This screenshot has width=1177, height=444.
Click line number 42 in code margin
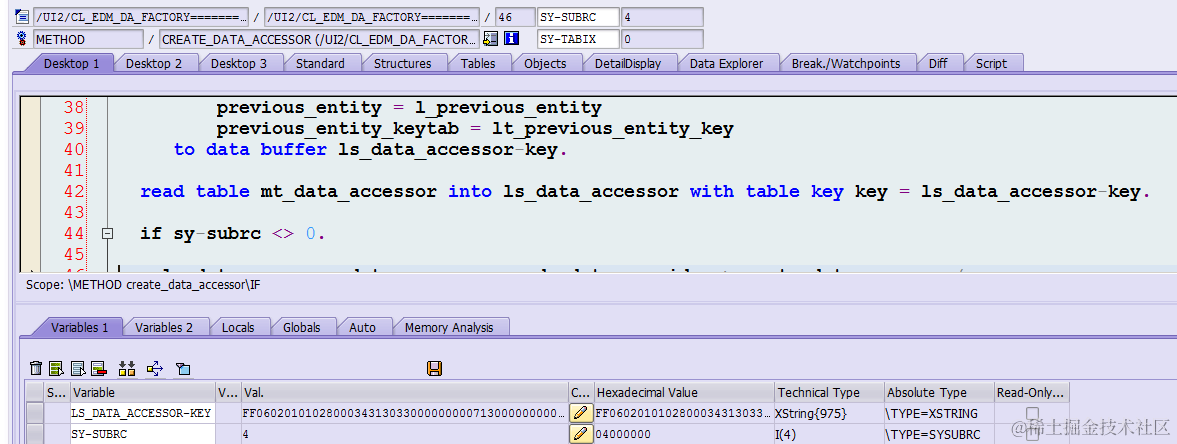point(74,192)
